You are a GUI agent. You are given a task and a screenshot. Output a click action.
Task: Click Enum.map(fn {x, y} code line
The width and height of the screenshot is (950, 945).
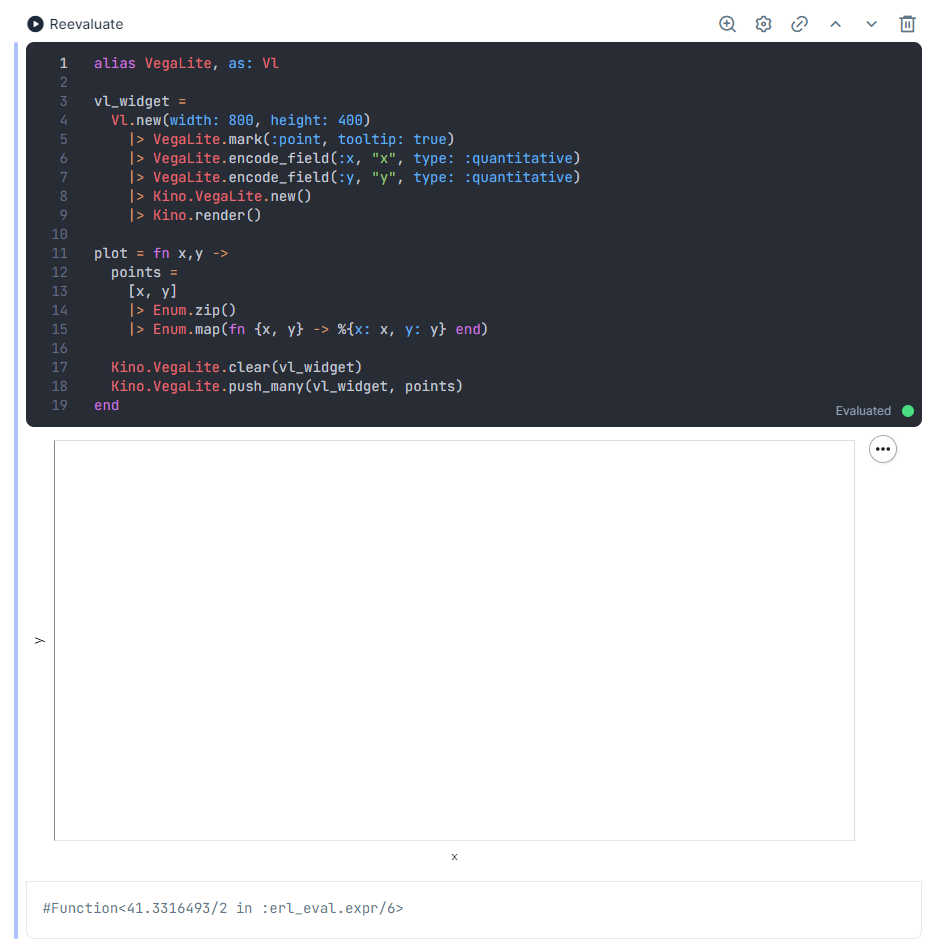(308, 330)
